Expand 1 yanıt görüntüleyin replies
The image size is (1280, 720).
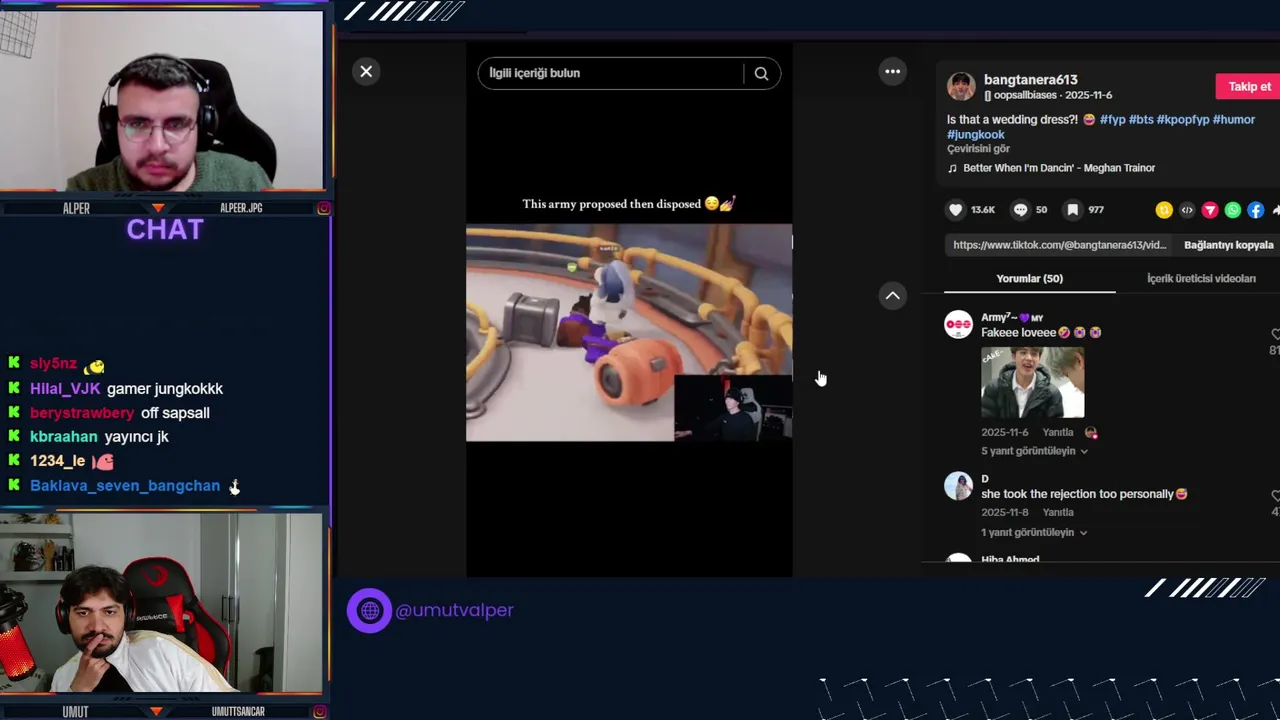pos(1034,533)
